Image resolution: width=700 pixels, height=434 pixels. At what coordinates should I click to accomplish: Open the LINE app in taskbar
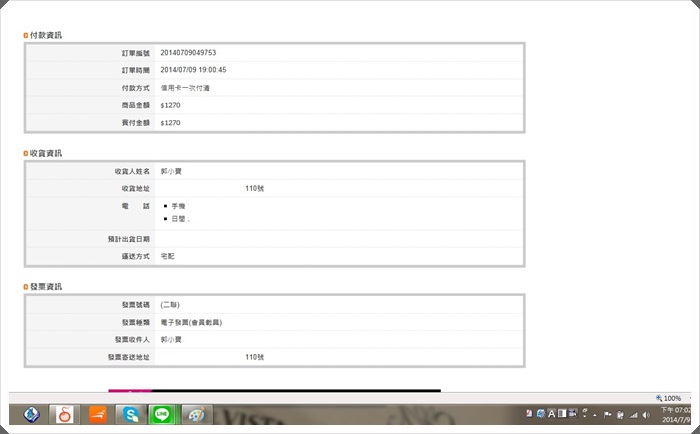point(162,414)
